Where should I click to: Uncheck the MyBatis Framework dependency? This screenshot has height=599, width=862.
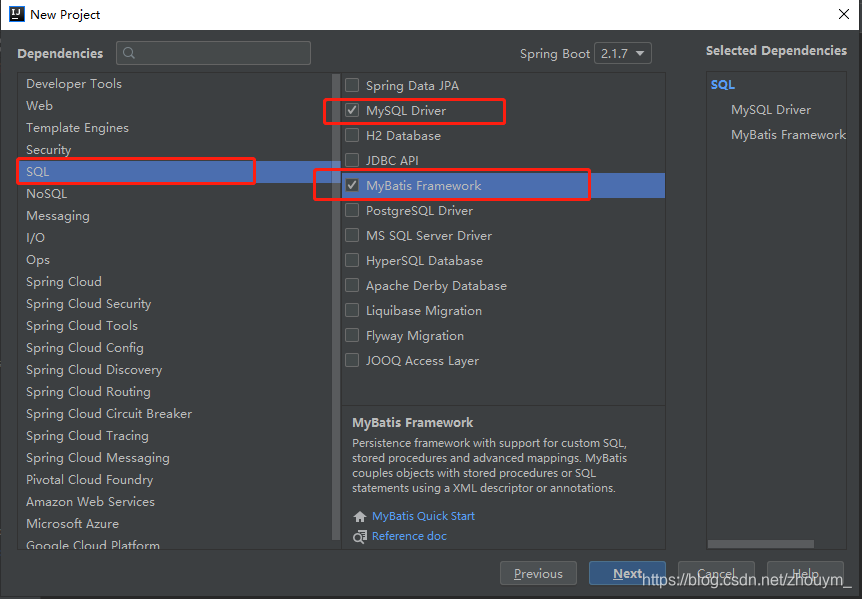click(352, 185)
